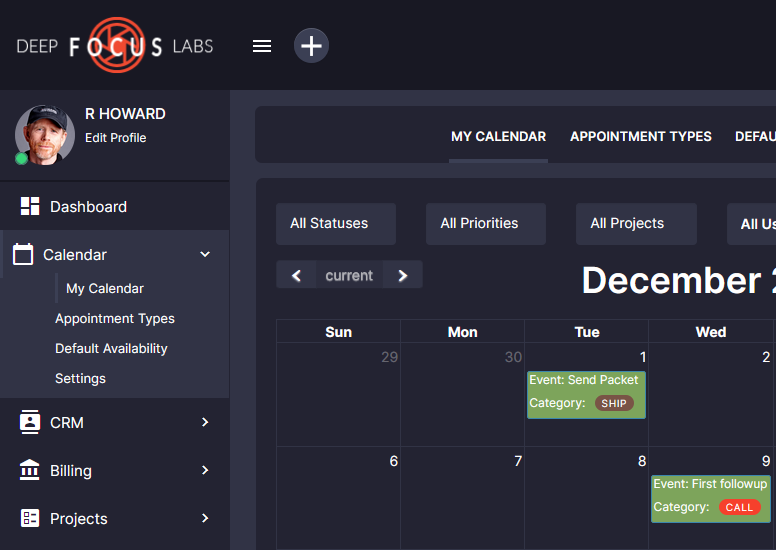Image resolution: width=776 pixels, height=550 pixels.
Task: Collapse the Calendar section chevron
Action: click(x=205, y=254)
